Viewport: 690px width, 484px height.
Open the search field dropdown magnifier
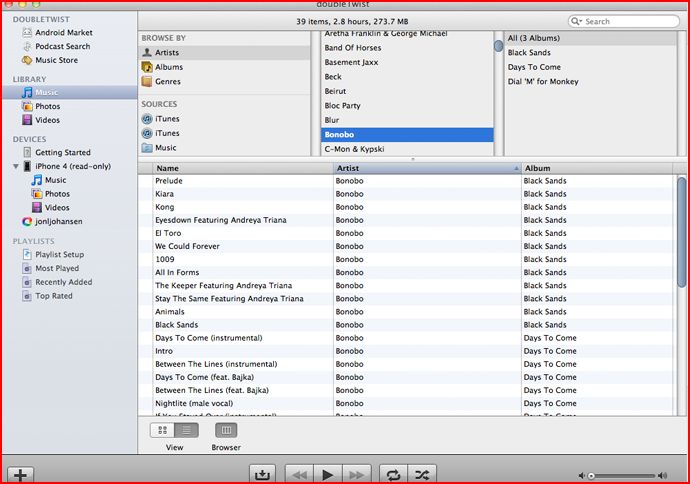click(x=576, y=21)
